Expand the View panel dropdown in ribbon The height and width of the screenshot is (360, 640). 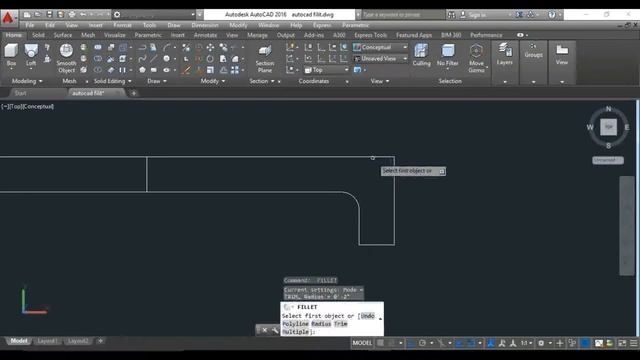[380, 81]
